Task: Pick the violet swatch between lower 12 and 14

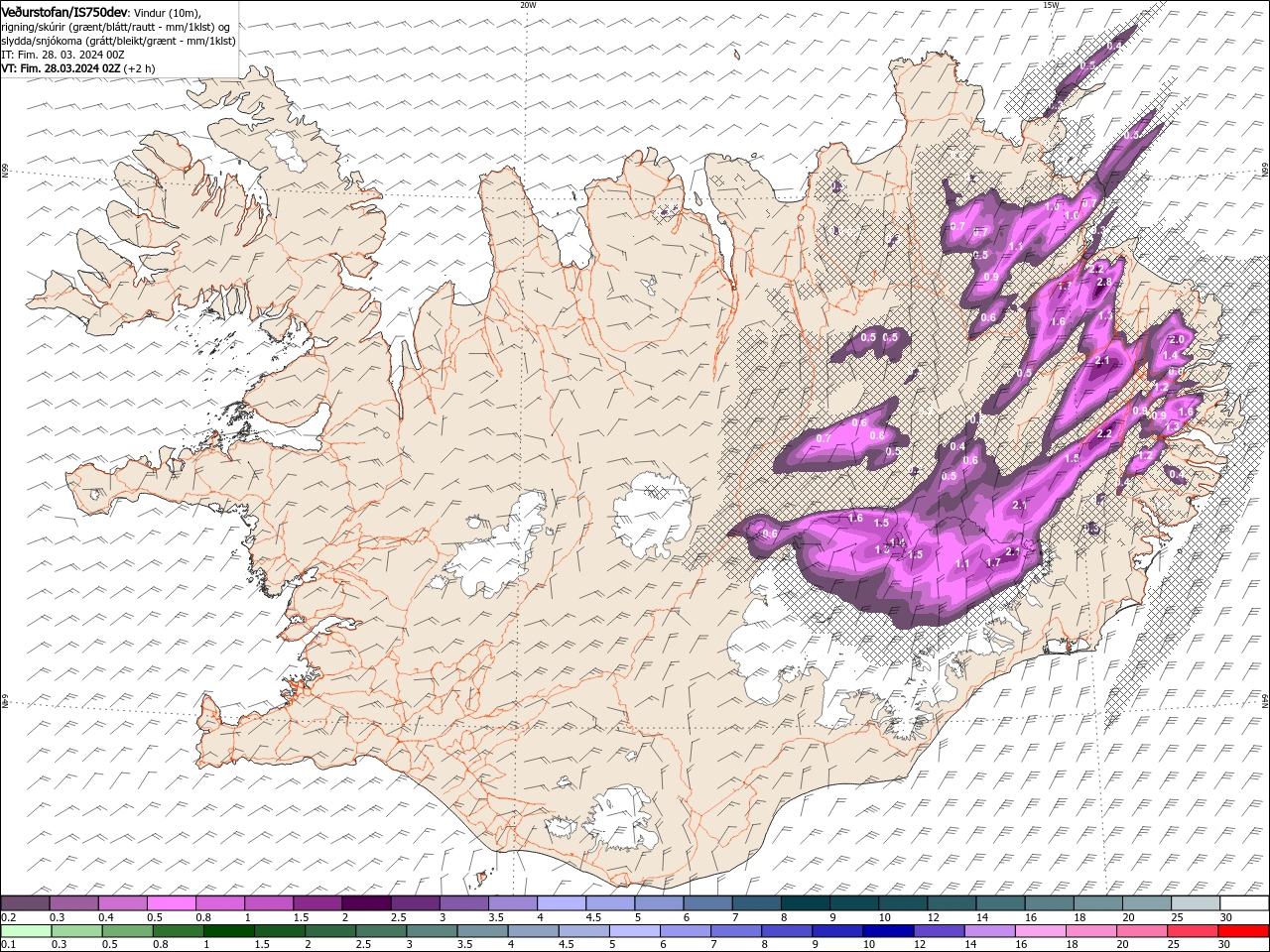Action: pyautogui.click(x=939, y=931)
